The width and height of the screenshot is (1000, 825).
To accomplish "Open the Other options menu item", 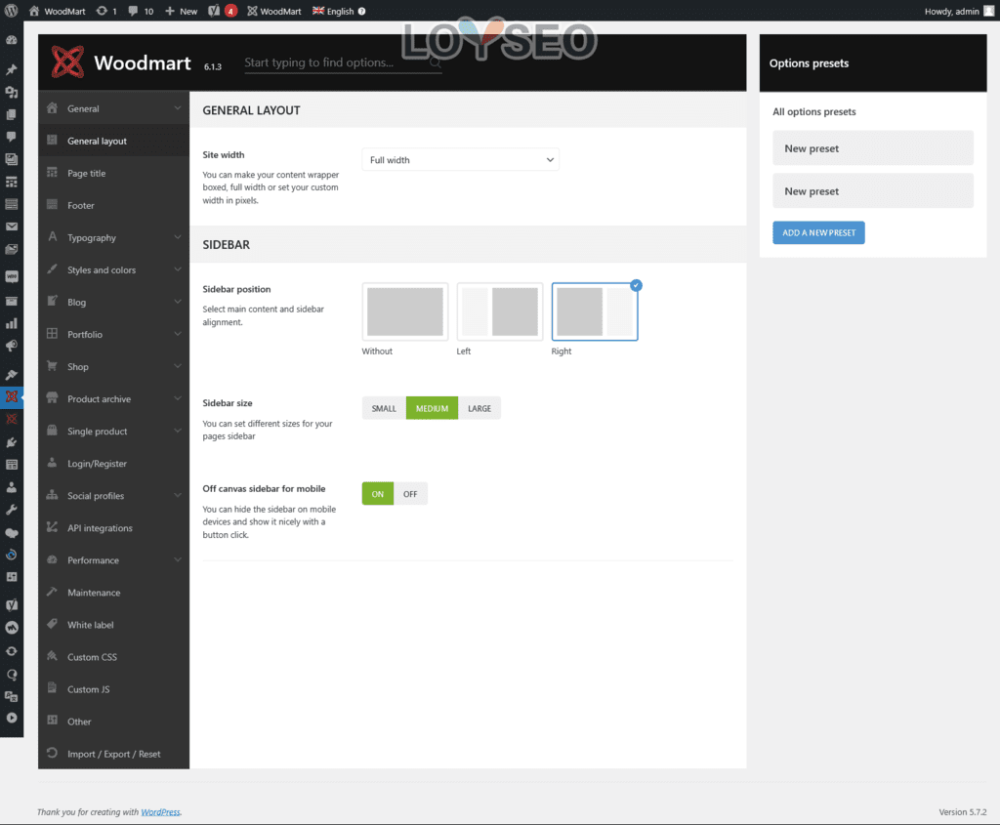I will 114,722.
